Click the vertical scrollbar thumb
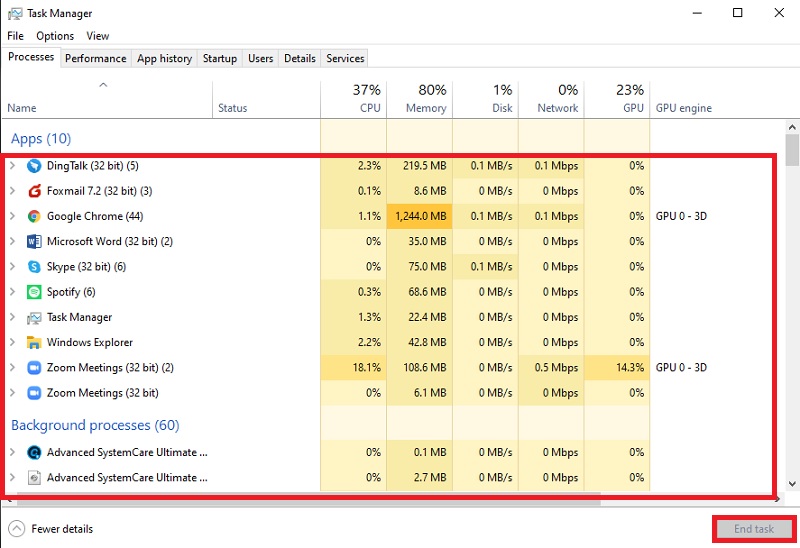The image size is (800, 548). click(x=792, y=150)
